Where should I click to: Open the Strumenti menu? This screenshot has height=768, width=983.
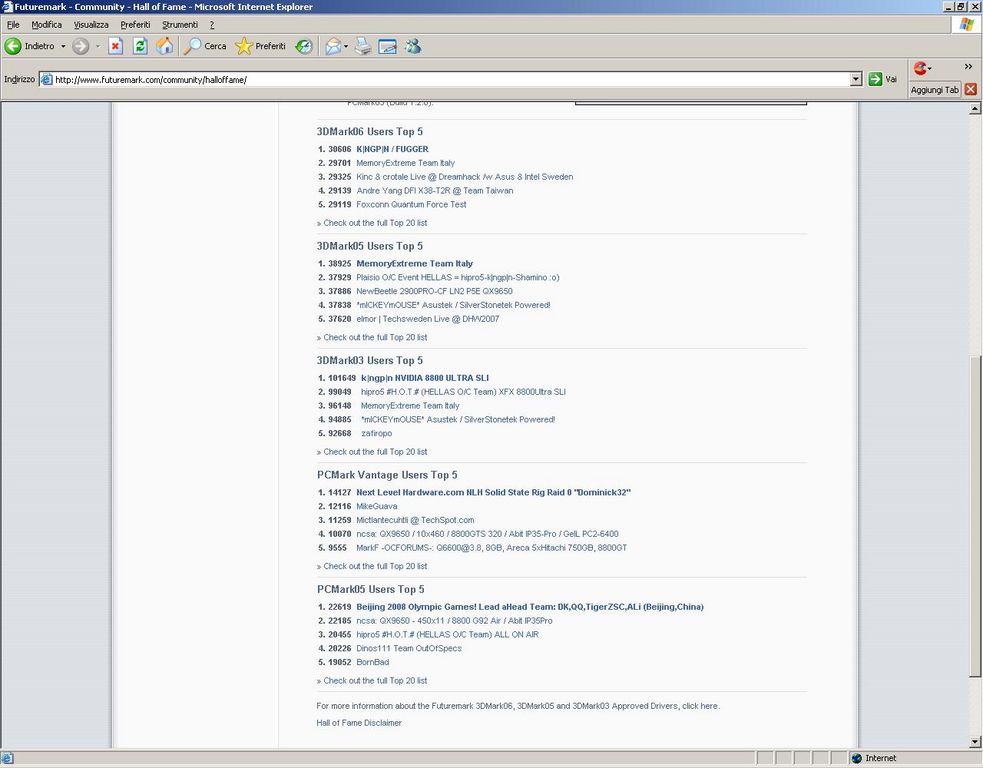(x=180, y=24)
